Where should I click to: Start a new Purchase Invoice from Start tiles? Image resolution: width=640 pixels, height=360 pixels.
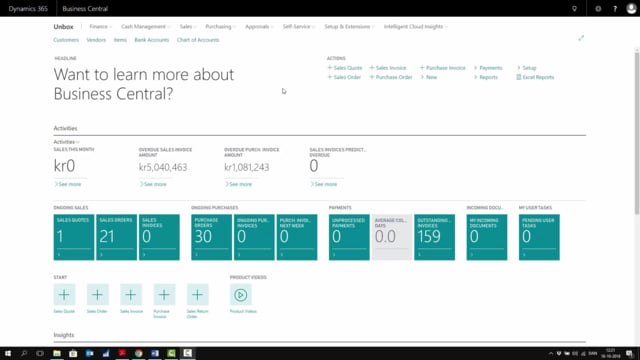[x=164, y=295]
